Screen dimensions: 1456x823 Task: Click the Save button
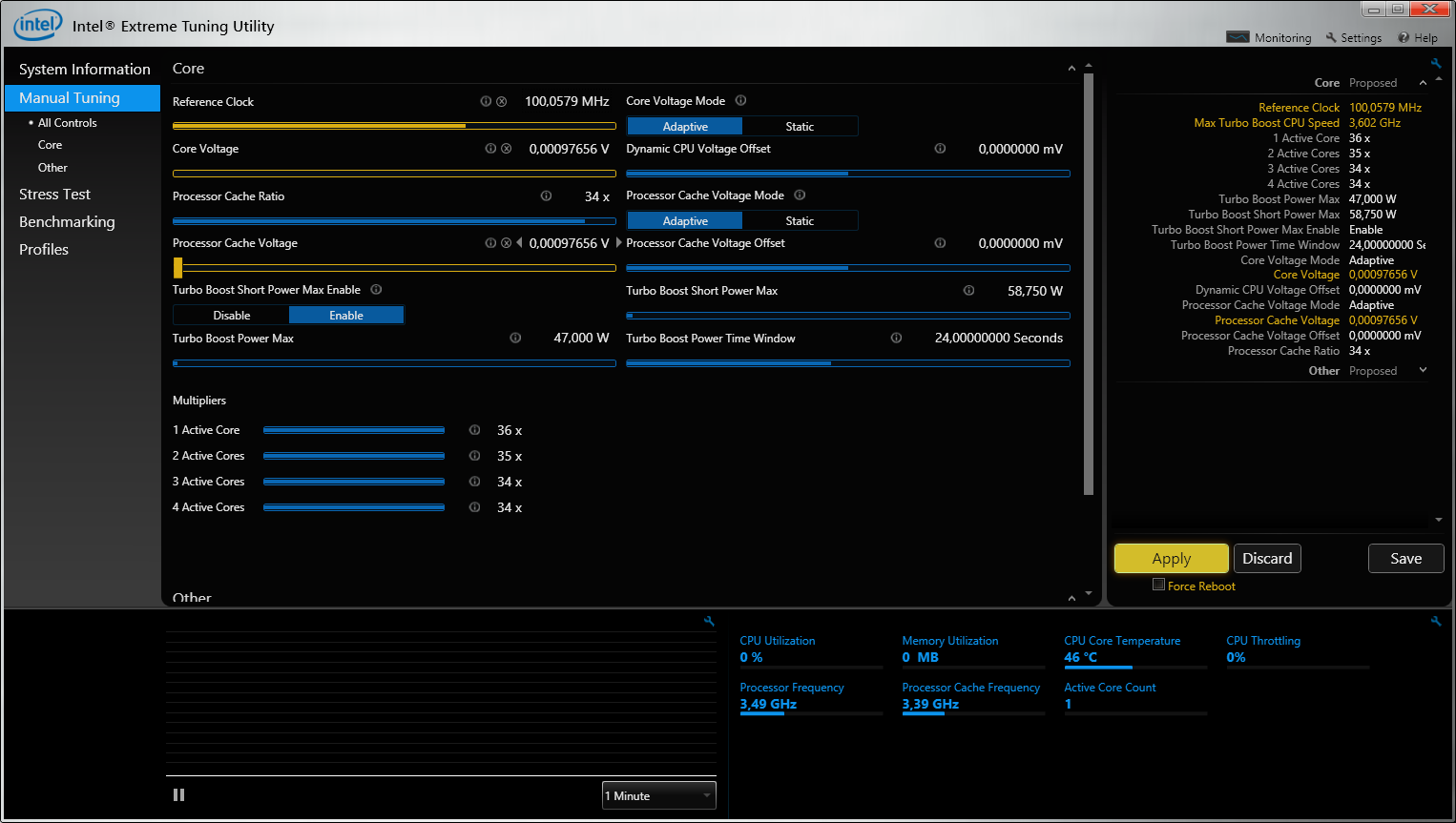[1406, 559]
